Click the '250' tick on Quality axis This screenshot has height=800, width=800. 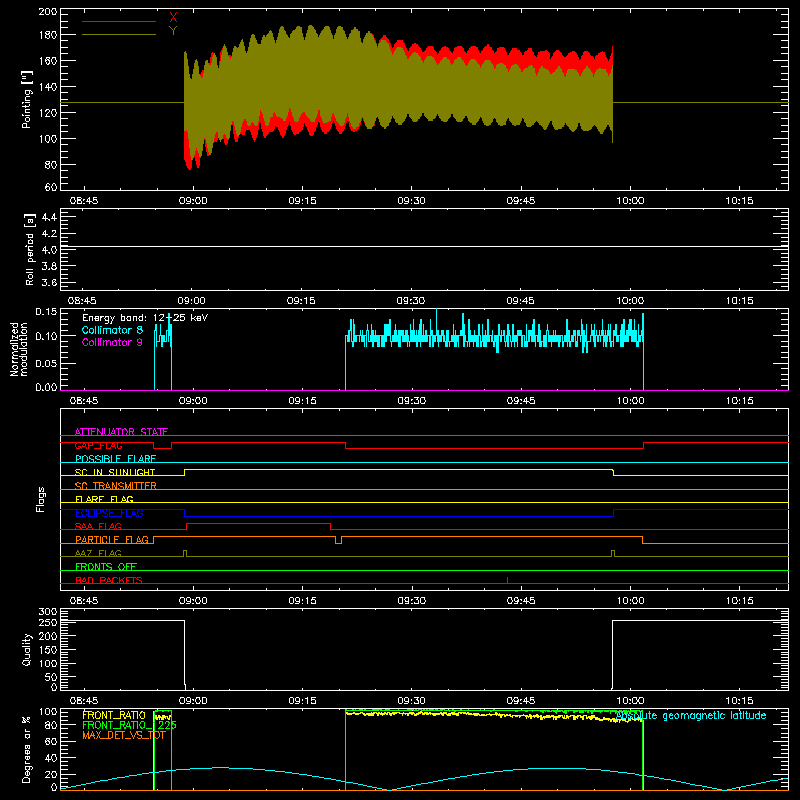tap(48, 623)
